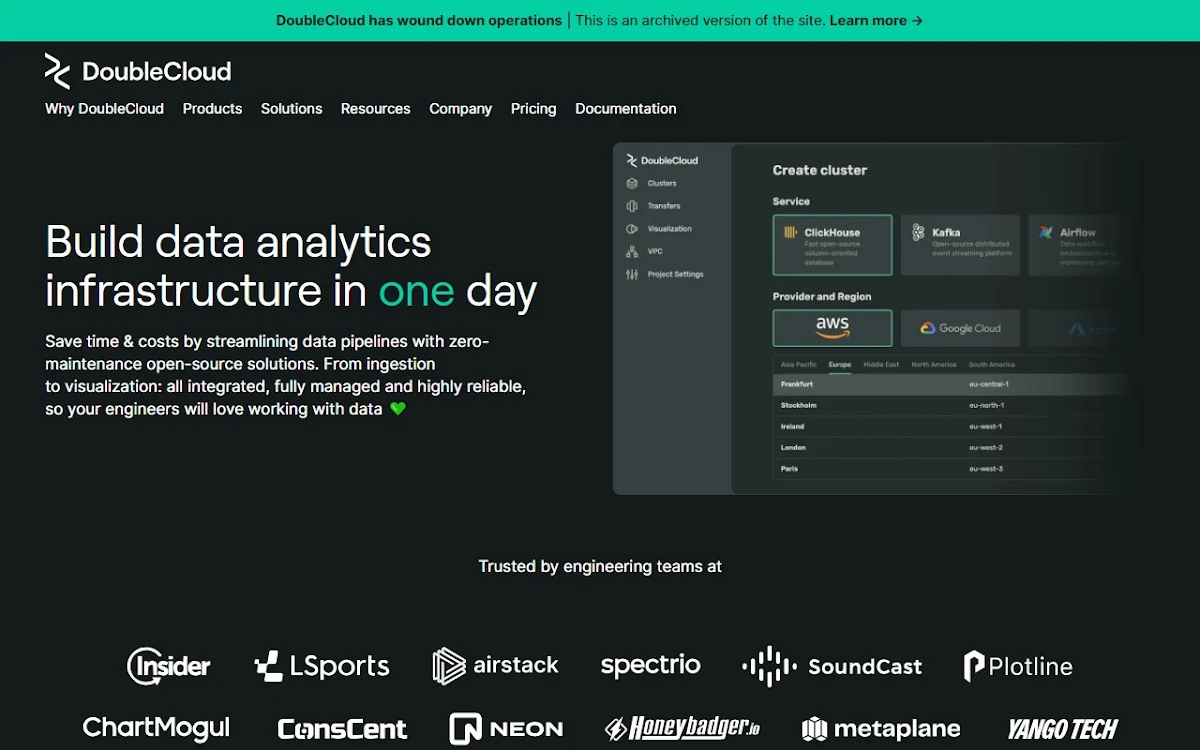
Task: Click the Transfers label in the console sidebar
Action: 664,206
